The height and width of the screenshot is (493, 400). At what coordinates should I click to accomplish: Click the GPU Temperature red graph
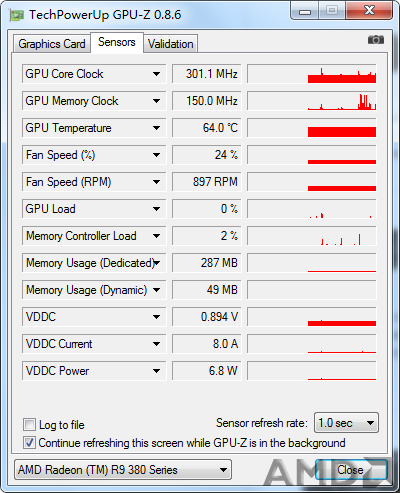coord(312,128)
